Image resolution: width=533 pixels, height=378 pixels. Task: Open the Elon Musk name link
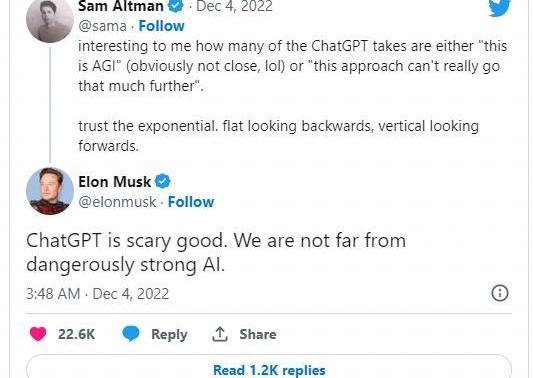(x=115, y=182)
